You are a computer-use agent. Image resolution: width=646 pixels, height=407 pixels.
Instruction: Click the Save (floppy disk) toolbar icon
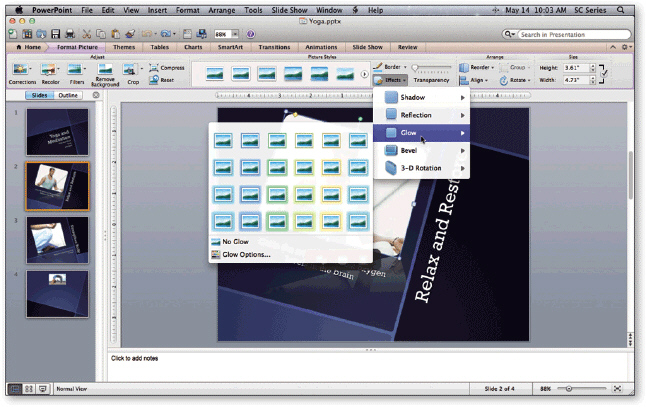56,34
